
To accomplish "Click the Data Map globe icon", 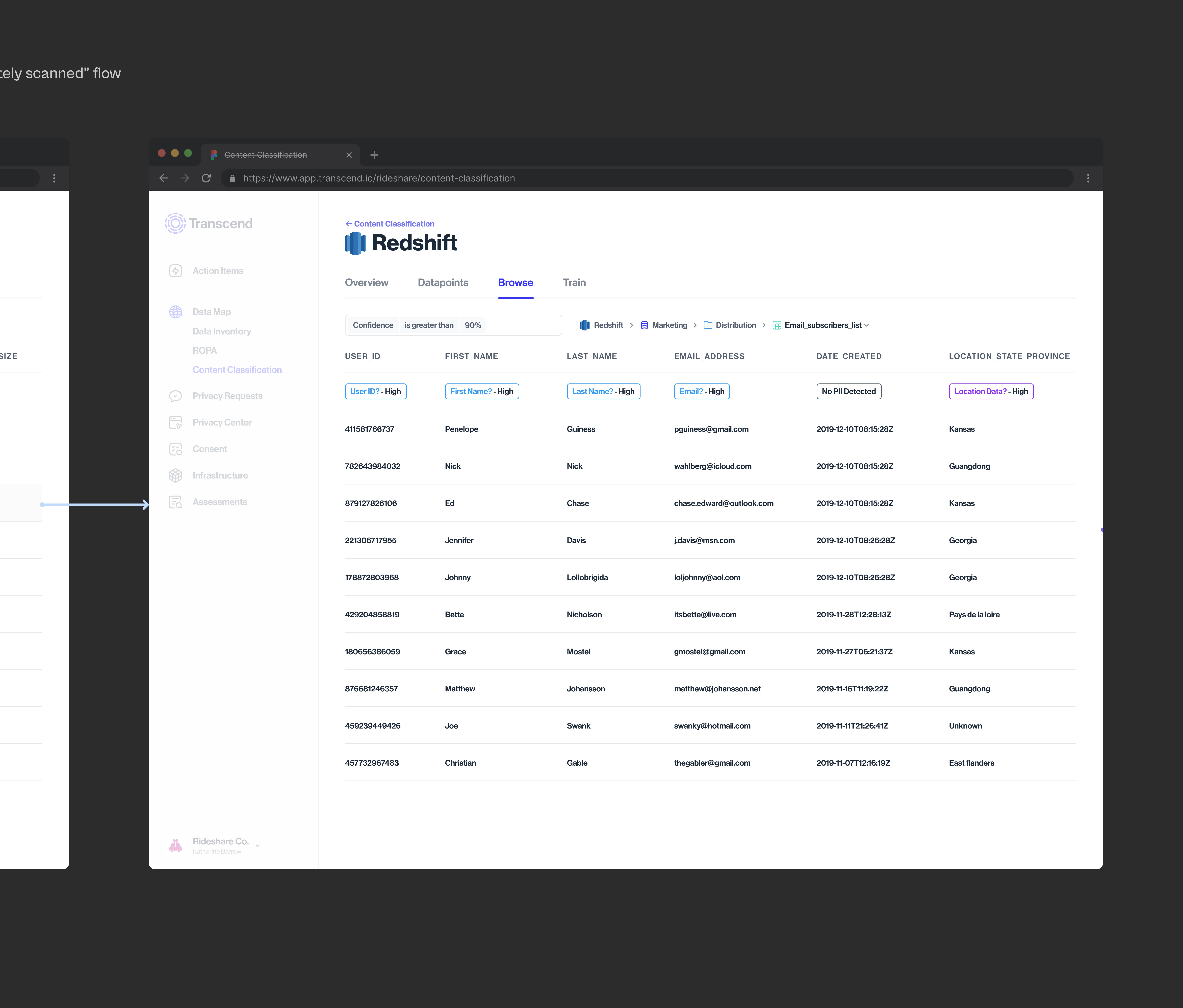I will coord(175,312).
